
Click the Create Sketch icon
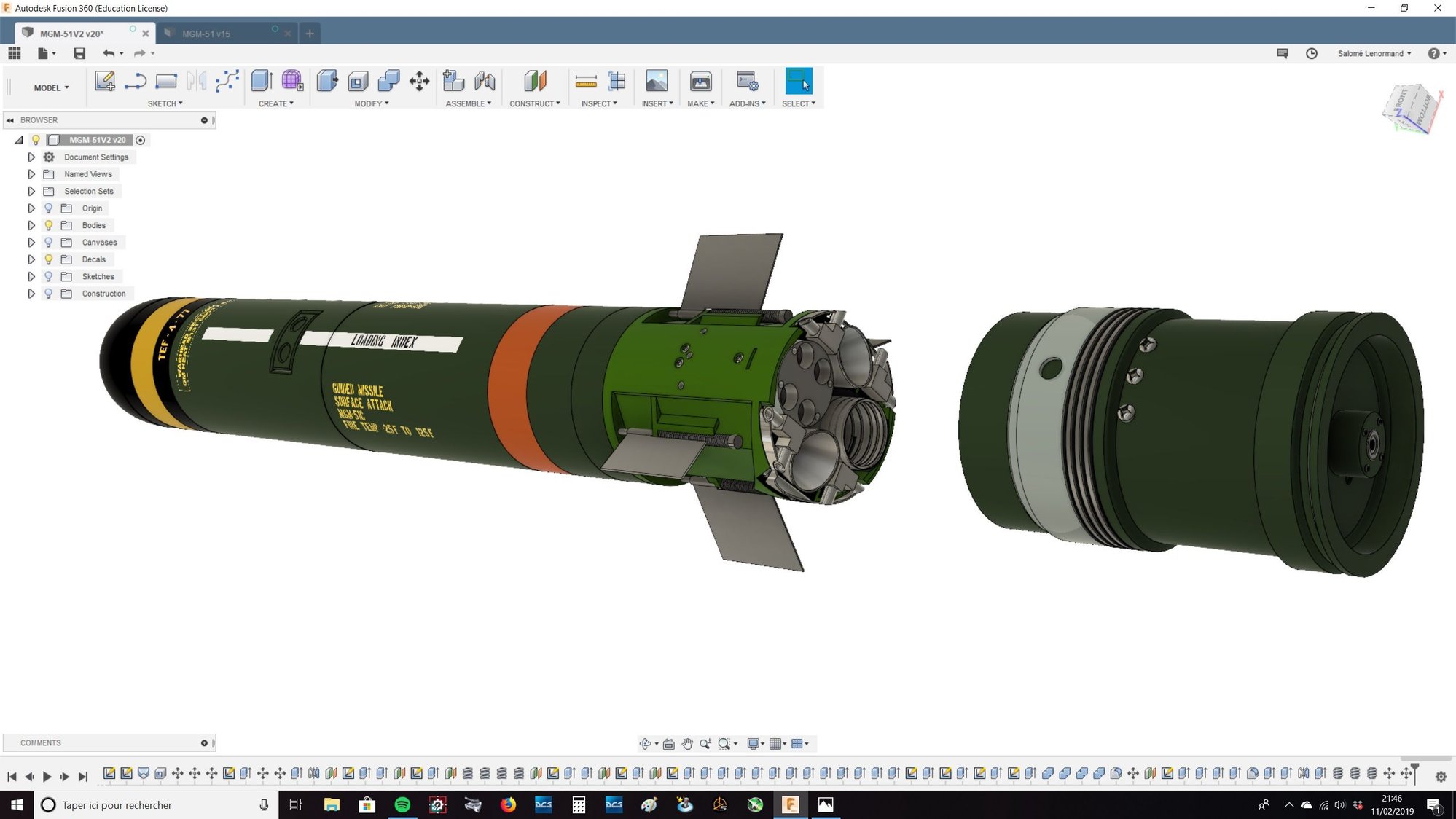[x=105, y=81]
